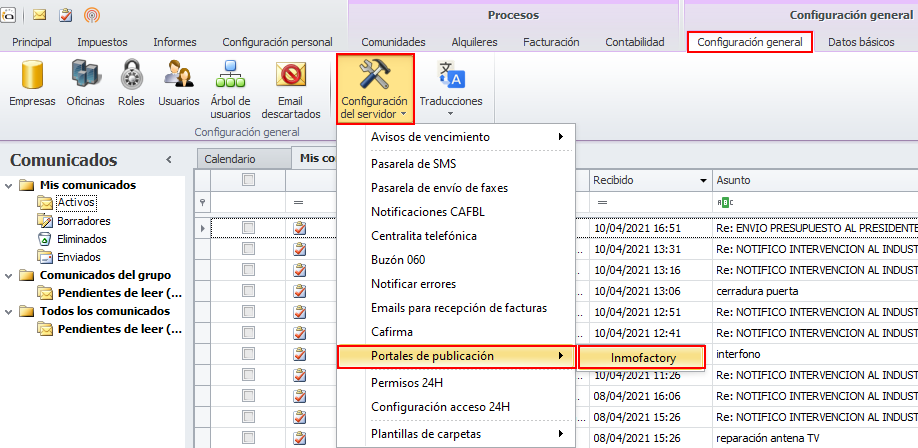Open the Usuarios icon
Viewport: 918px width, 448px height.
pyautogui.click(x=179, y=83)
